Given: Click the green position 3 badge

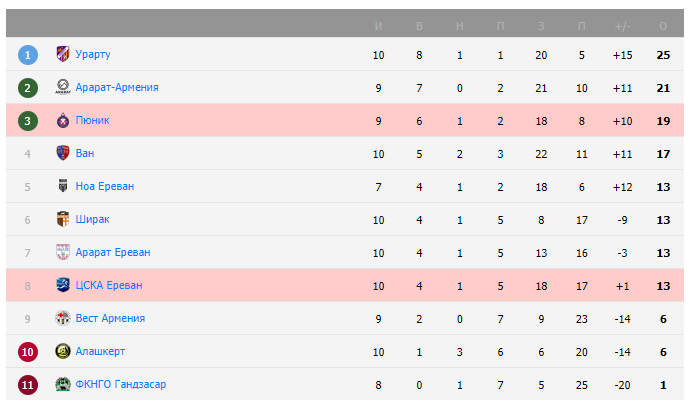Looking at the screenshot, I should [x=28, y=120].
